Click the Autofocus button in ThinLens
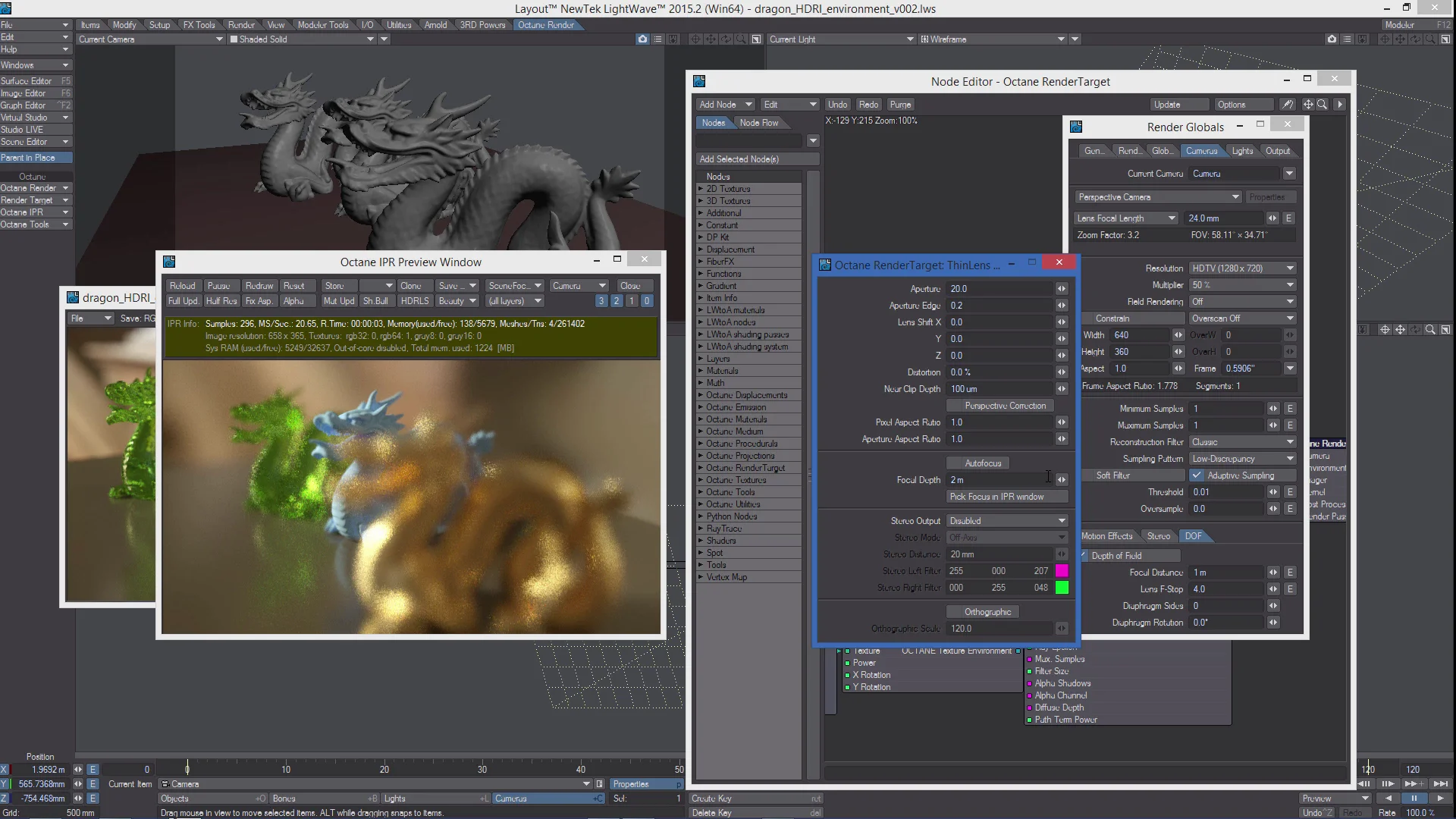 tap(983, 463)
